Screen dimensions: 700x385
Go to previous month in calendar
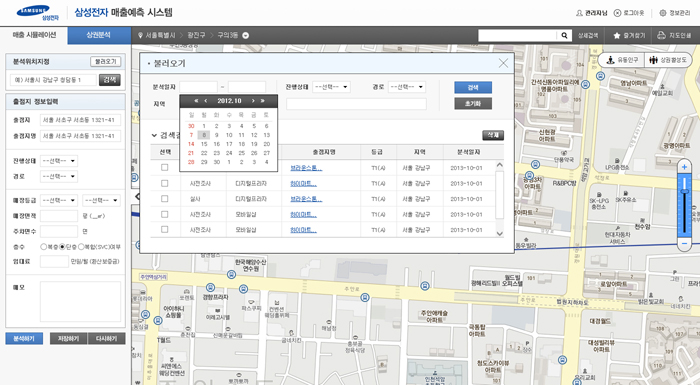point(206,101)
